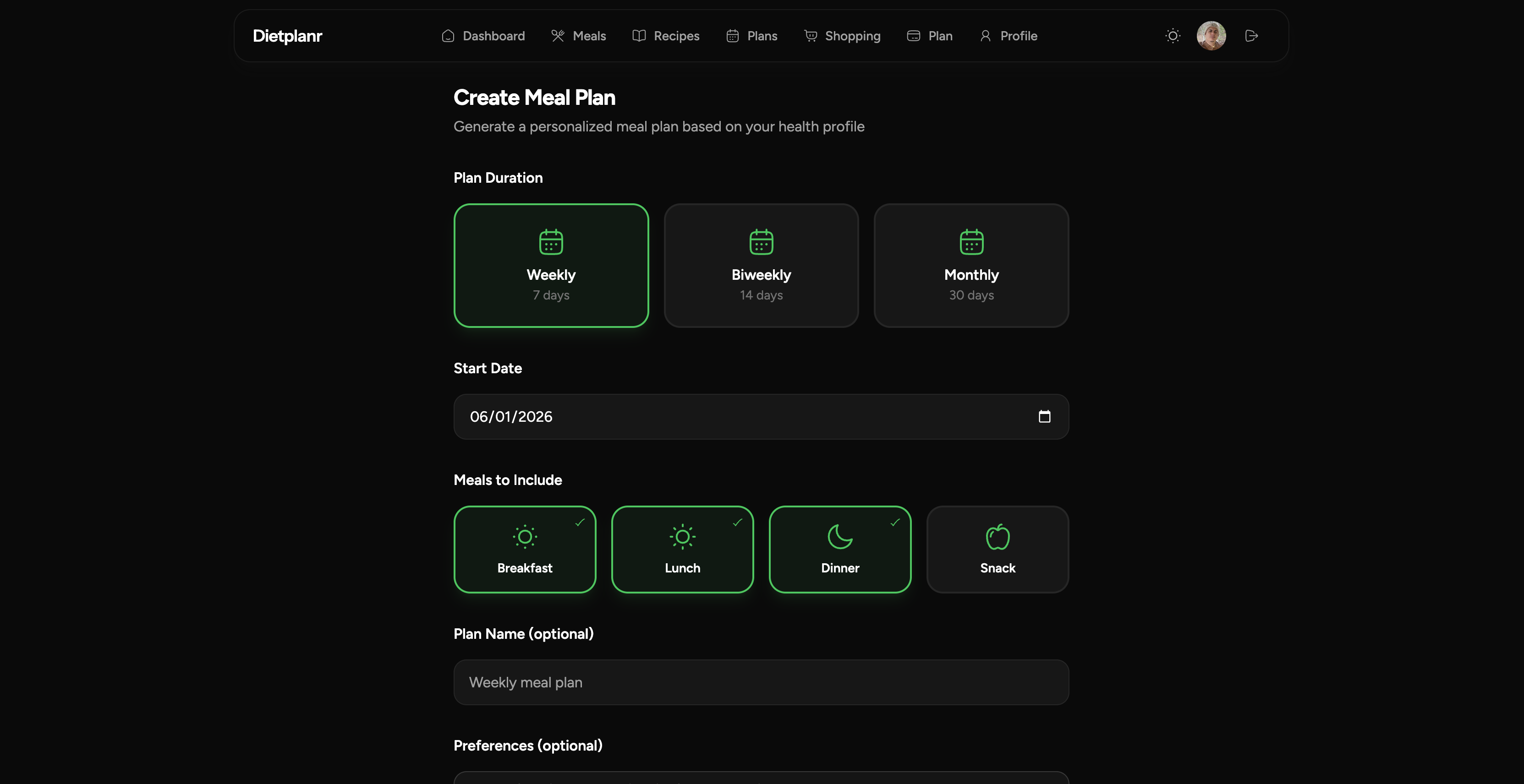Viewport: 1524px width, 784px height.
Task: Log out using the exit icon
Action: 1251,35
